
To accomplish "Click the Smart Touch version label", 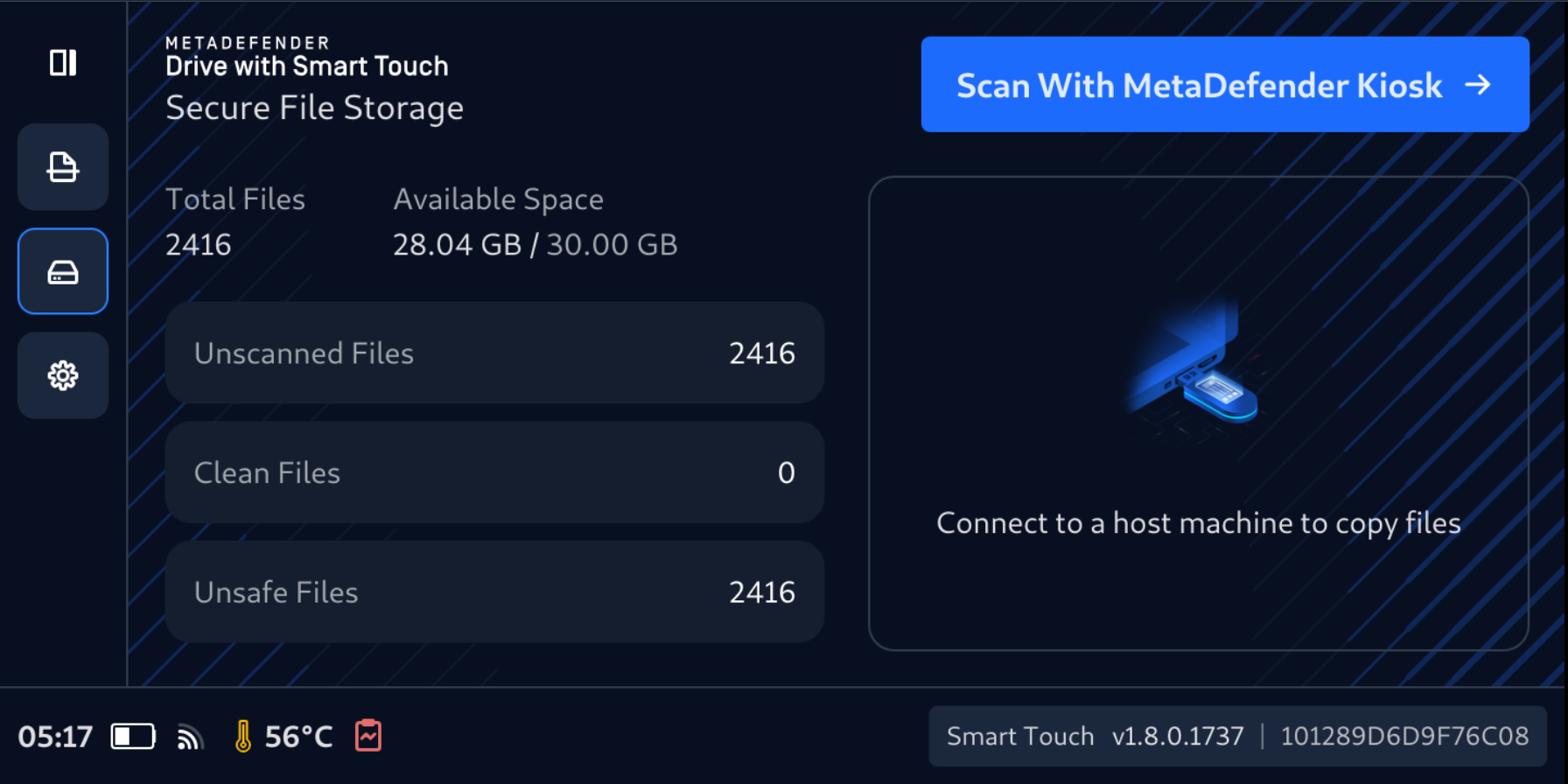I will [1095, 737].
